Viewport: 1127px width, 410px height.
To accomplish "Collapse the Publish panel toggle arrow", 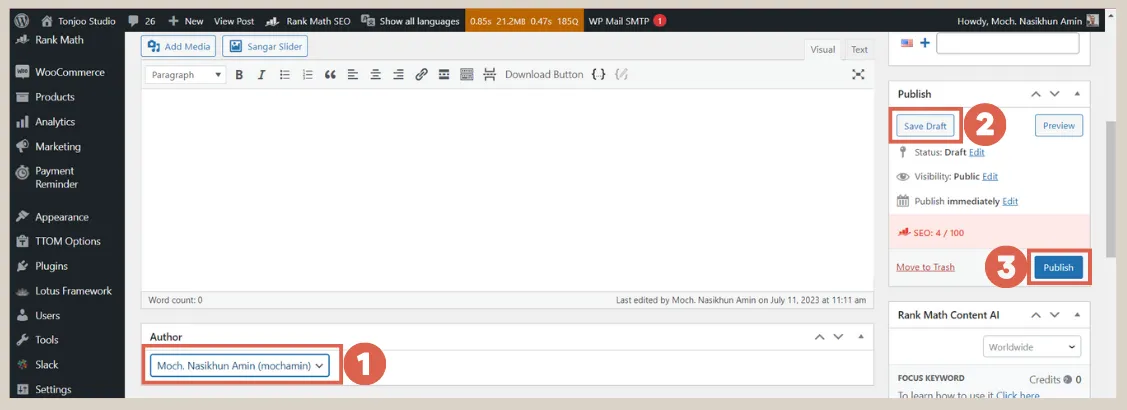I will (x=1077, y=94).
